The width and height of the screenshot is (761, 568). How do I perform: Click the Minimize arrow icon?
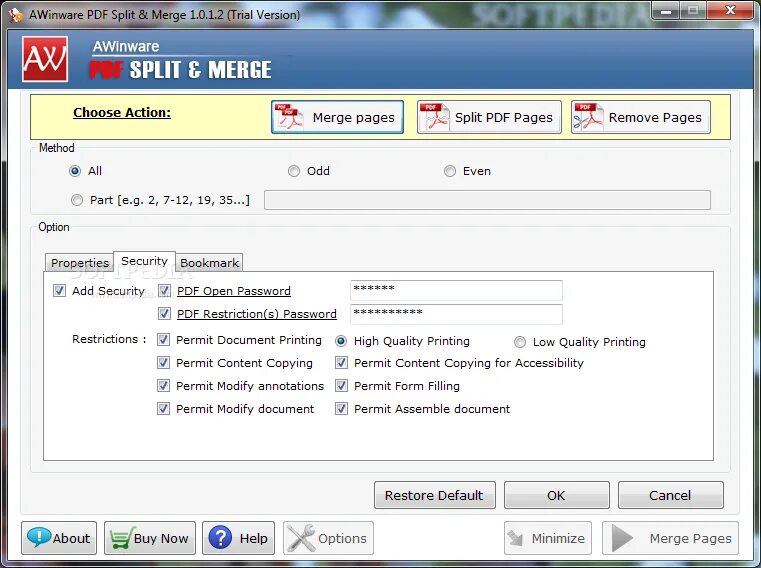tap(515, 538)
